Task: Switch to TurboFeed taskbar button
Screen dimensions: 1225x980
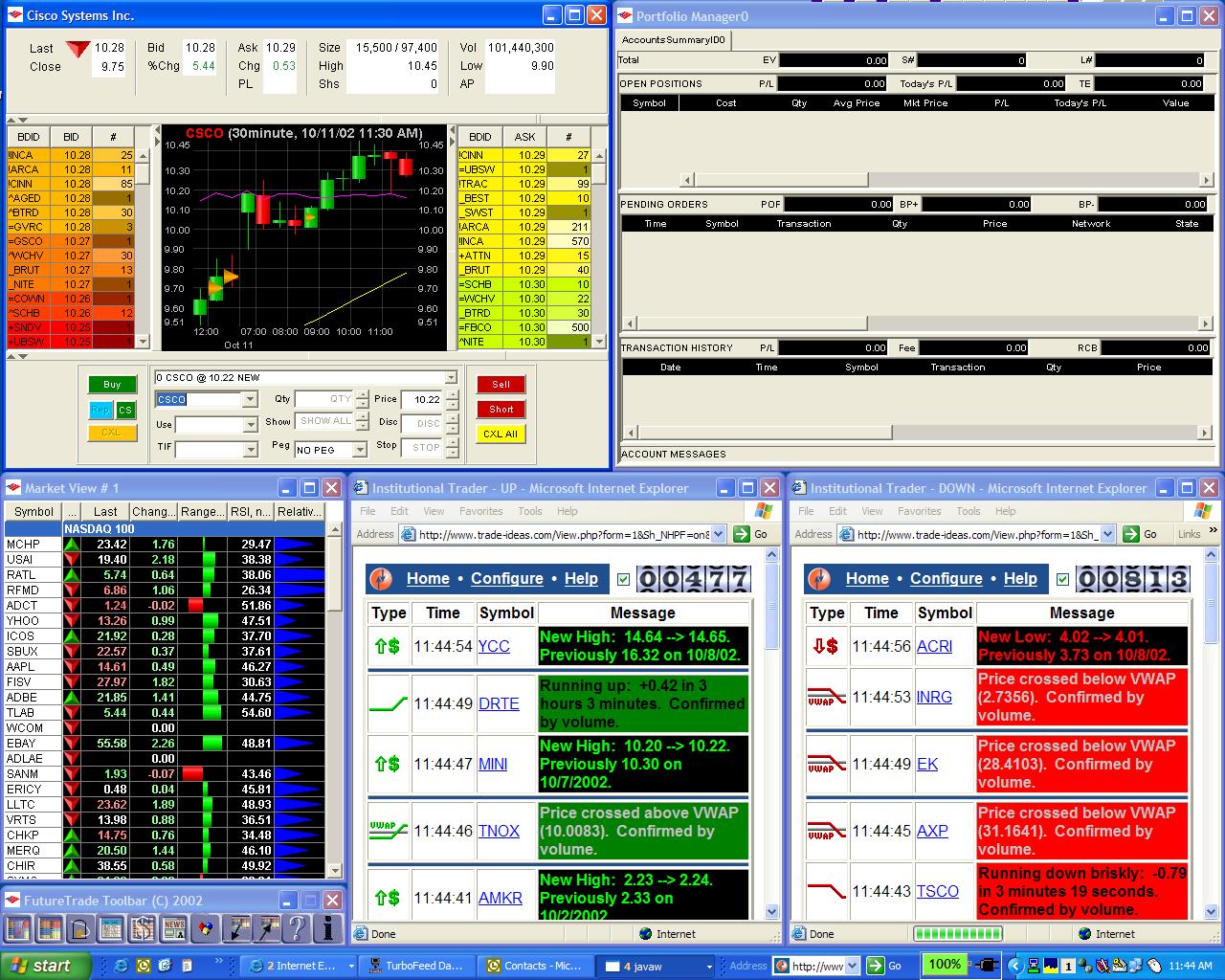Action: 415,966
